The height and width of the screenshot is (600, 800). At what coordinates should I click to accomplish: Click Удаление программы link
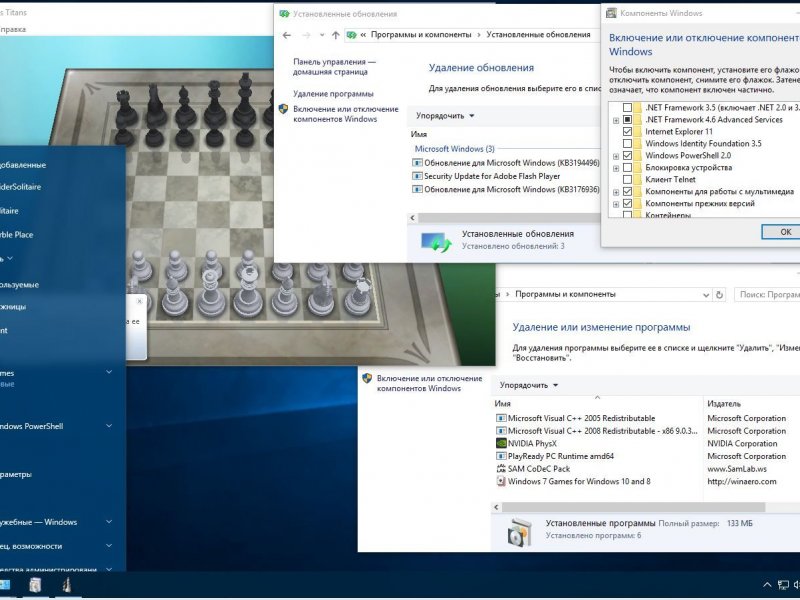pos(333,94)
